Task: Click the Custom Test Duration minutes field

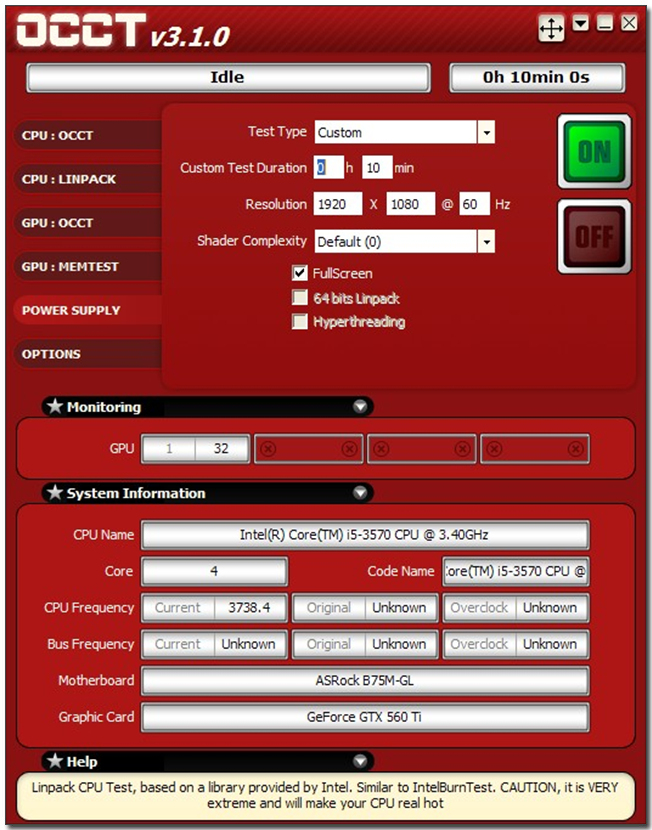Action: click(377, 168)
